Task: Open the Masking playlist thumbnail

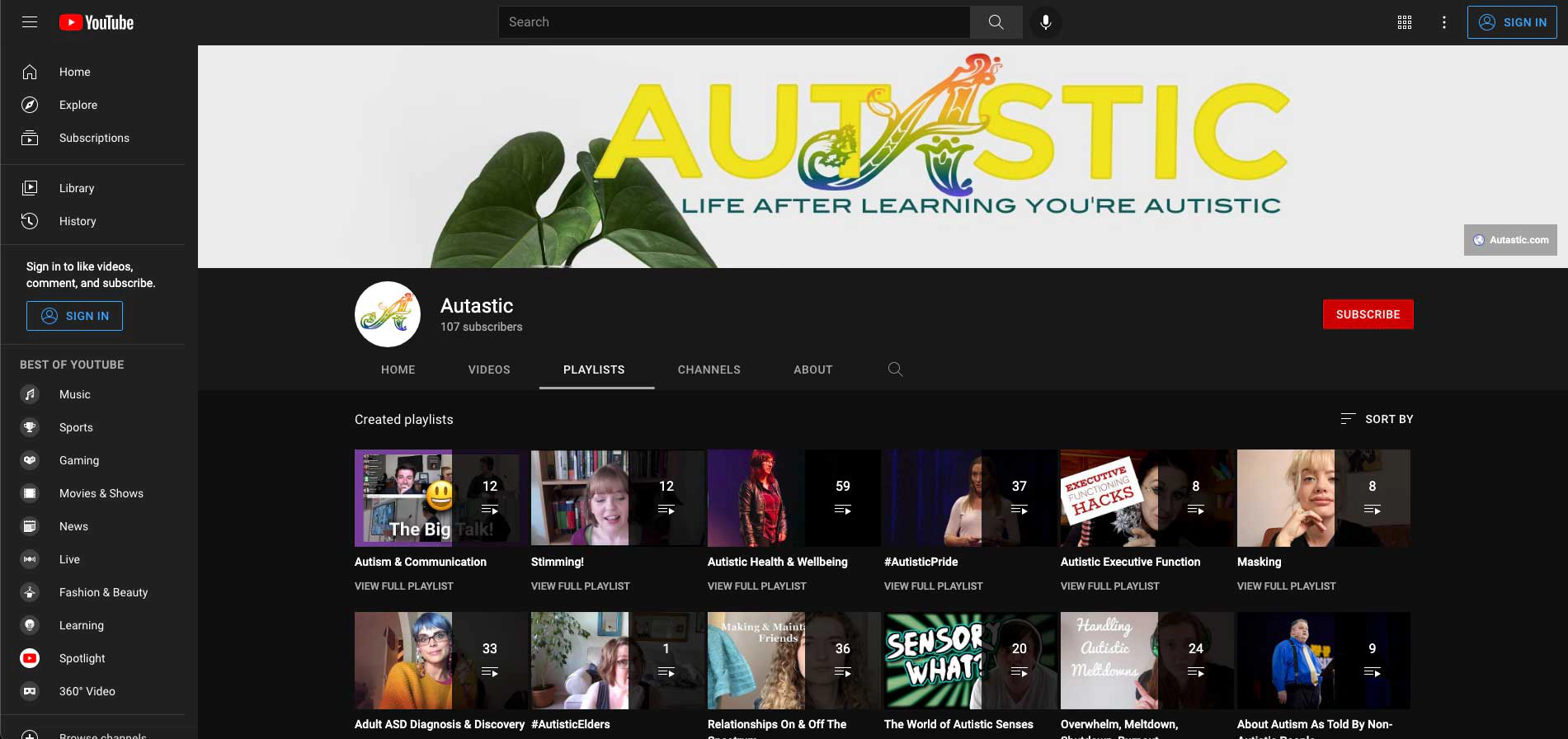Action: 1324,498
